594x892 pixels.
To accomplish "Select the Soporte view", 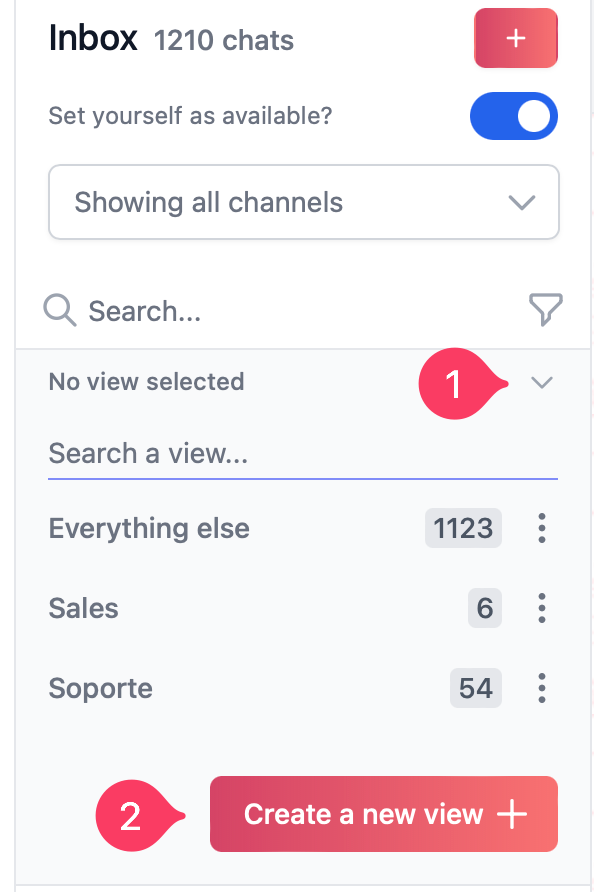I will click(x=100, y=688).
